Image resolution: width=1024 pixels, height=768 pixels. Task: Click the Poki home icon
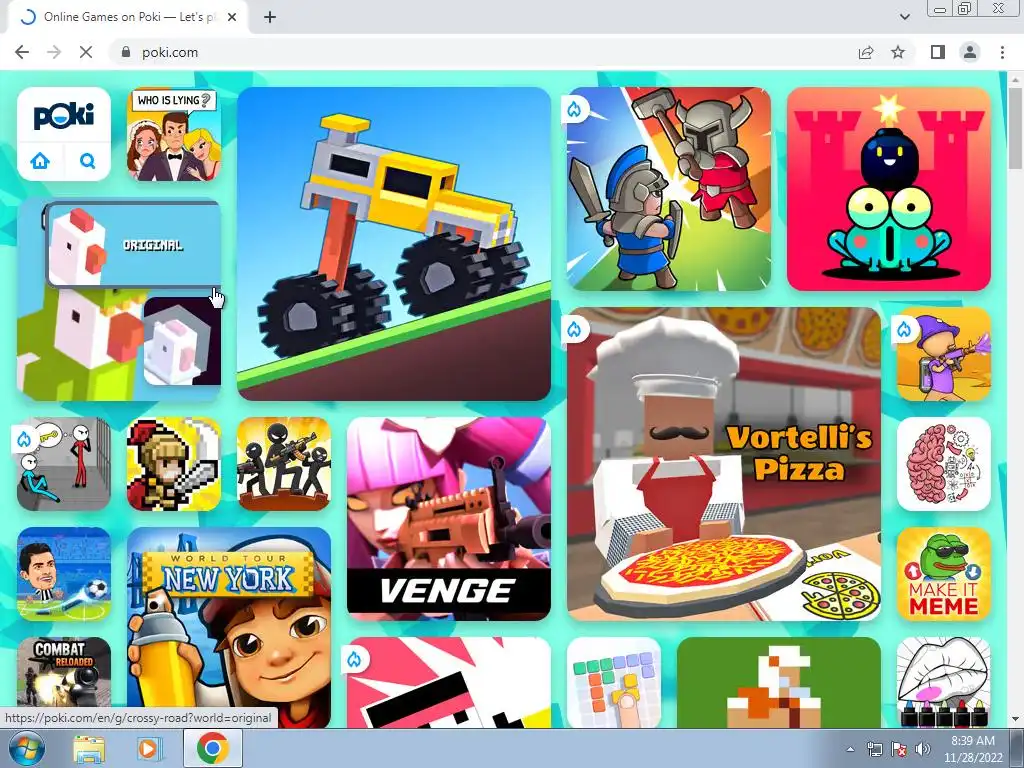pyautogui.click(x=40, y=160)
